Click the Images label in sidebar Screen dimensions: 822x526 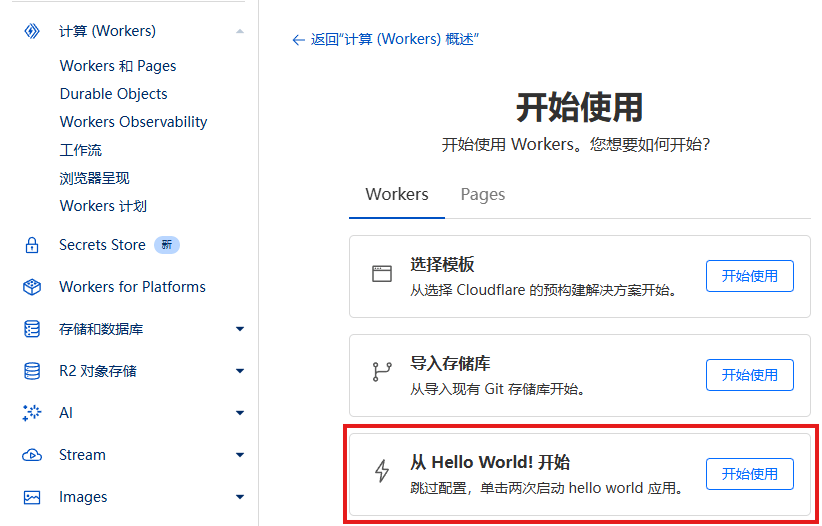tap(83, 497)
